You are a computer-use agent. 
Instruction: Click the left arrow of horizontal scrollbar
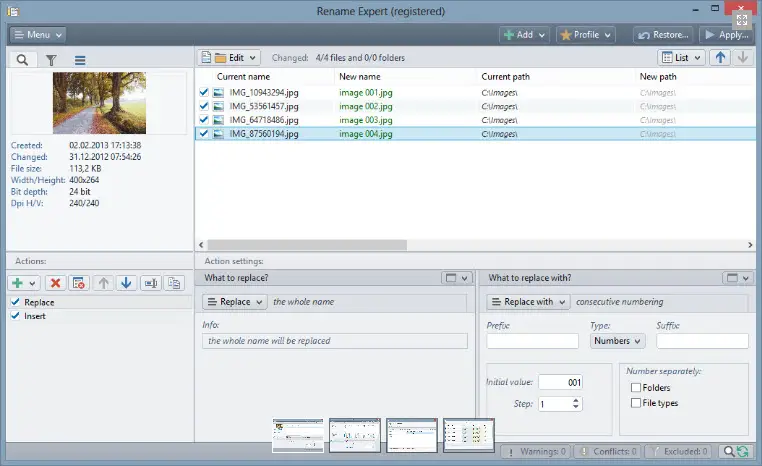[x=201, y=245]
